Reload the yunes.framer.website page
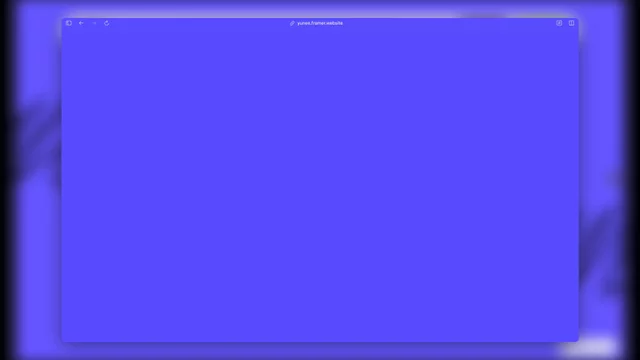Image resolution: width=640 pixels, height=360 pixels. (x=107, y=23)
